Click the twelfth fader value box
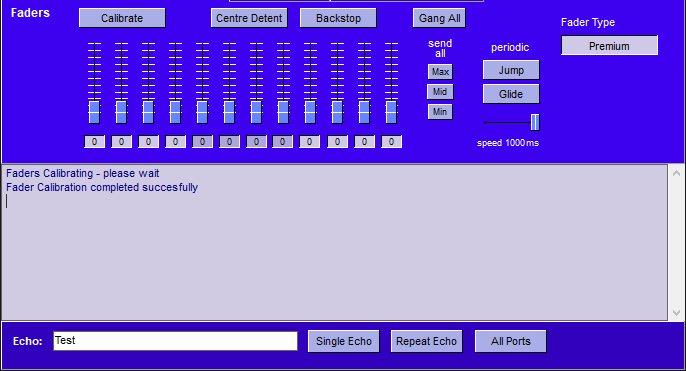Screen dimensions: 686x371 coord(391,142)
